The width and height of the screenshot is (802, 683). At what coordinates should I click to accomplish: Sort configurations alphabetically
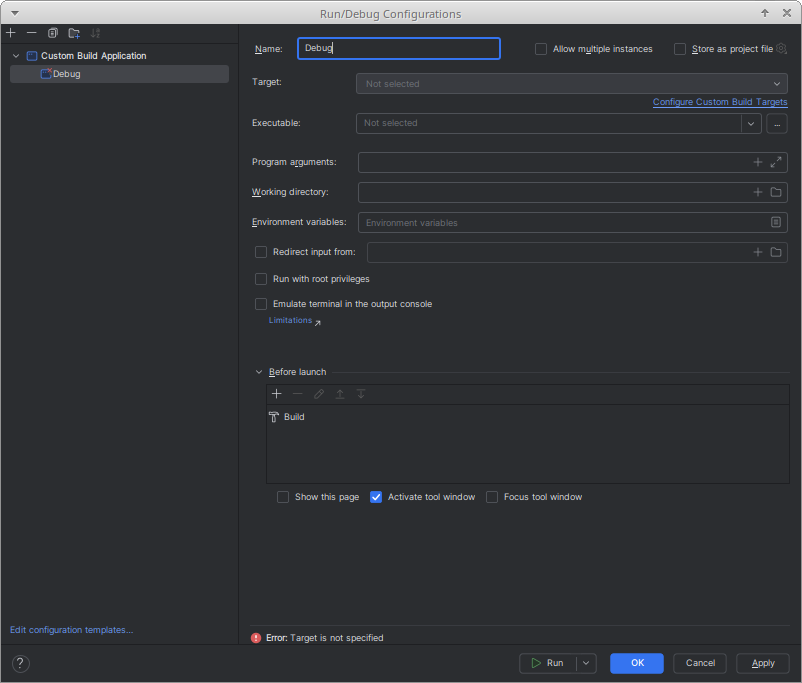95,33
